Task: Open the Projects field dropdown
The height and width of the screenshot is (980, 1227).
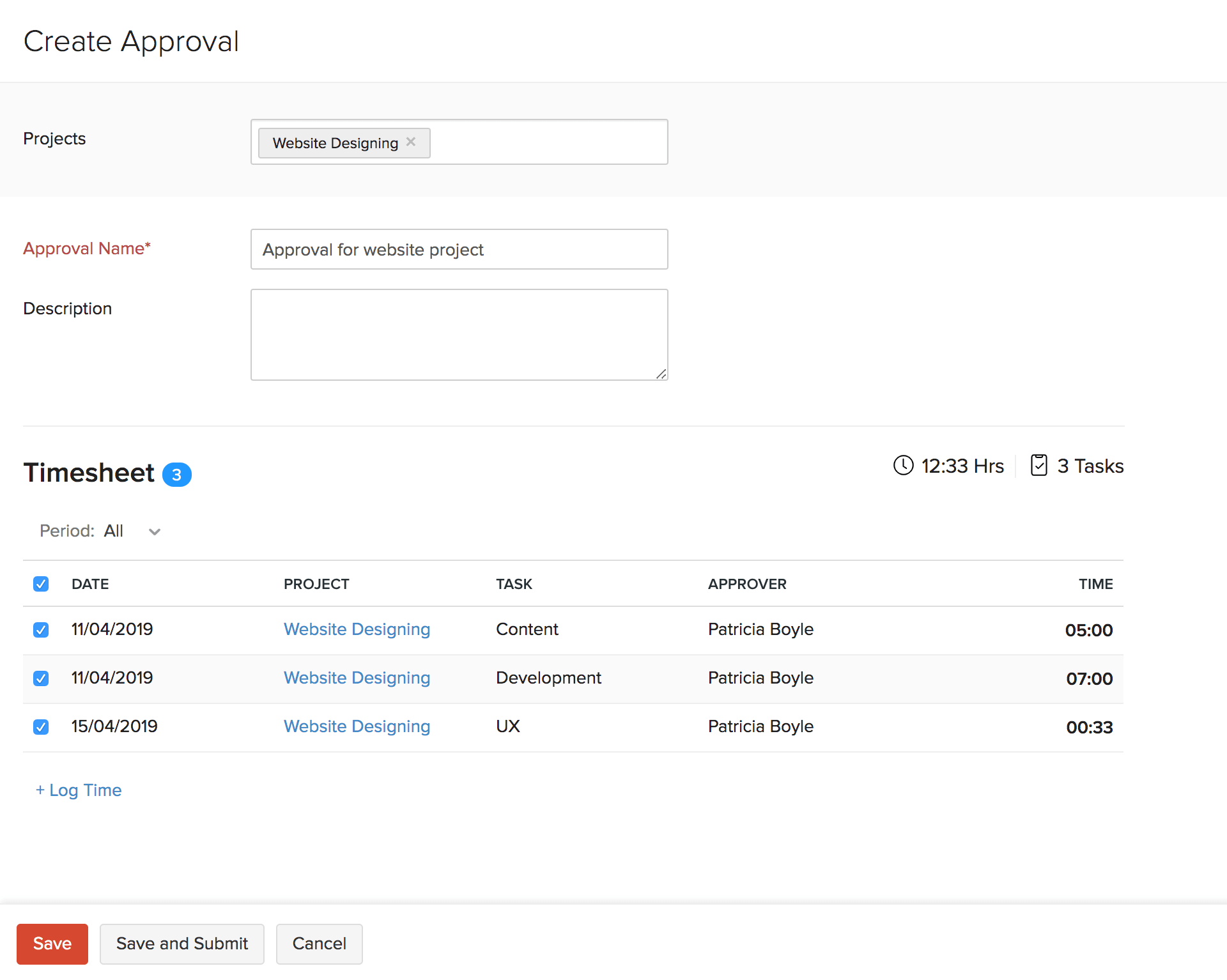Action: [x=549, y=142]
